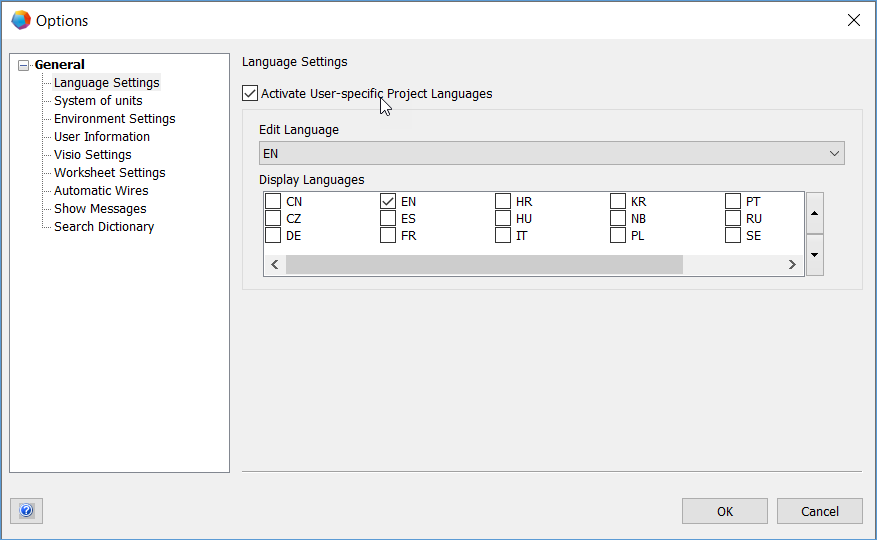Viewport: 877px width, 540px height.
Task: Click the Cancel button
Action: [x=819, y=511]
